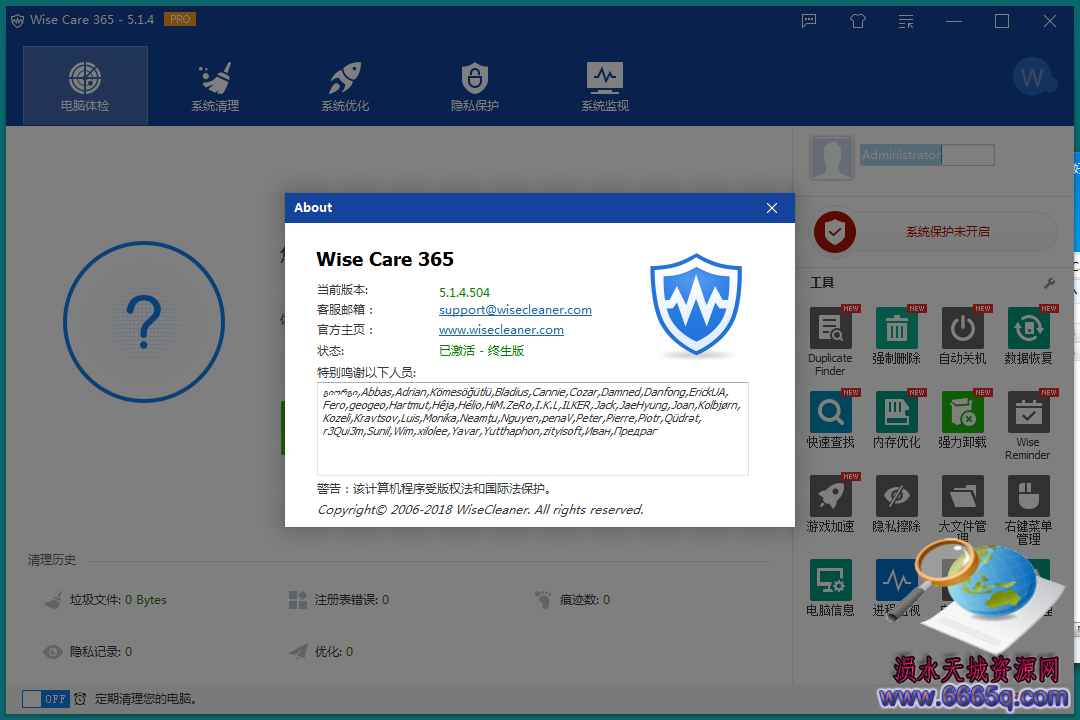The image size is (1080, 720).
Task: Click the 清理历史 section heading
Action: click(x=52, y=560)
